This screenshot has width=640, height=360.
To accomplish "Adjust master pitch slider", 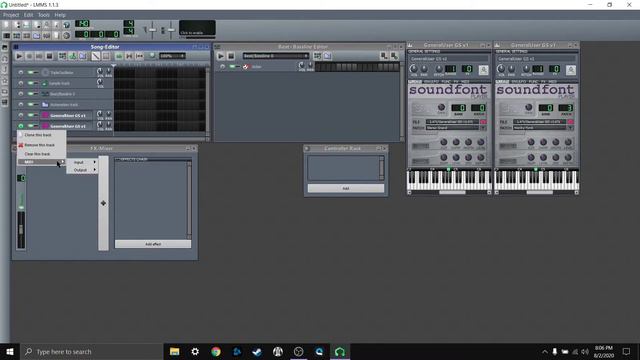I will pyautogui.click(x=171, y=30).
